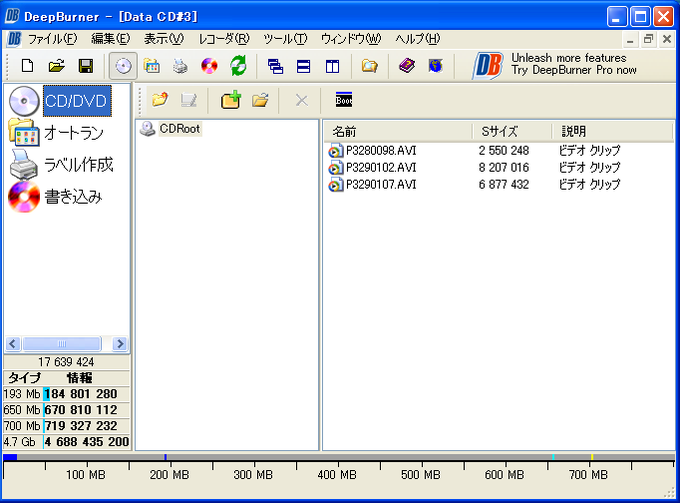Click the add files open-folder icon
The height and width of the screenshot is (503, 680).
260,100
